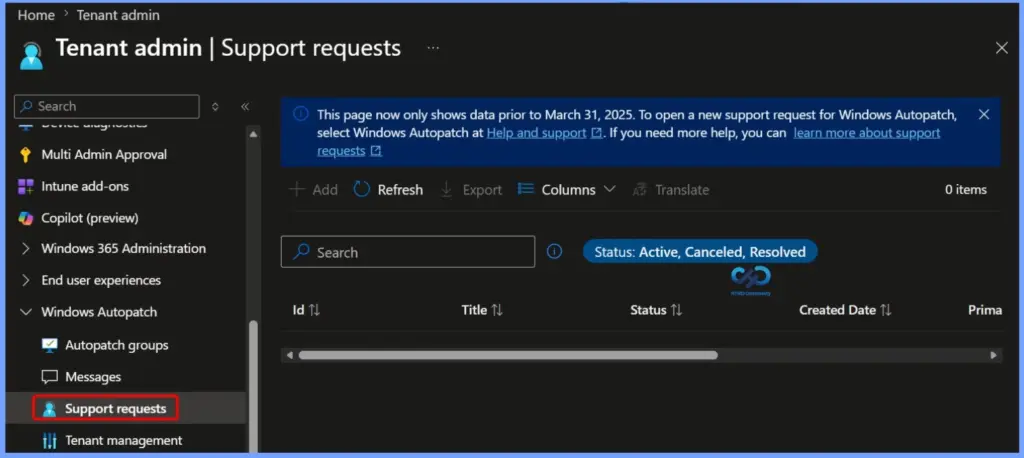Screen dimensions: 1024x458
Task: Select Windows 365 Administration label
Action: (x=123, y=249)
